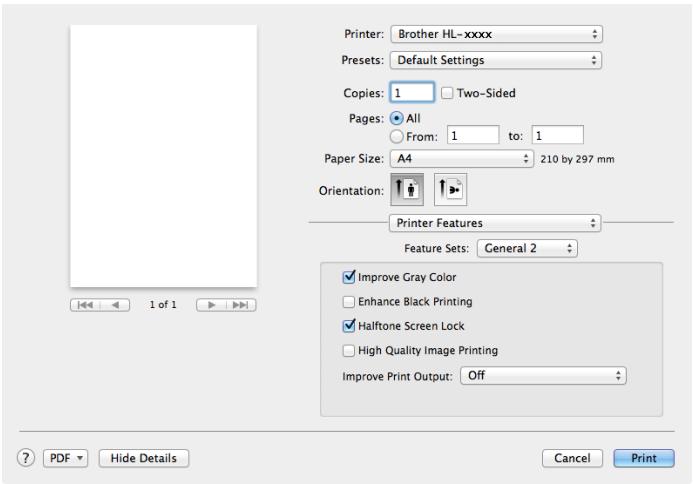The width and height of the screenshot is (693, 484).
Task: Open the help question mark button
Action: point(26,458)
